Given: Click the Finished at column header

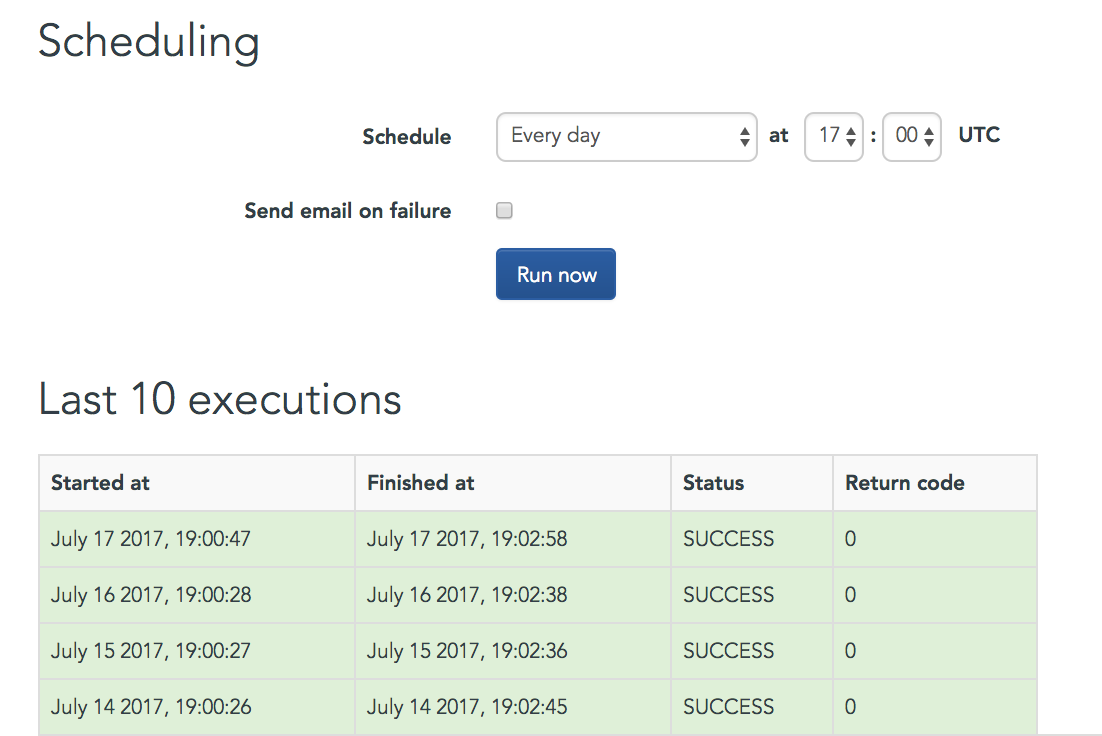Looking at the screenshot, I should click(x=420, y=483).
